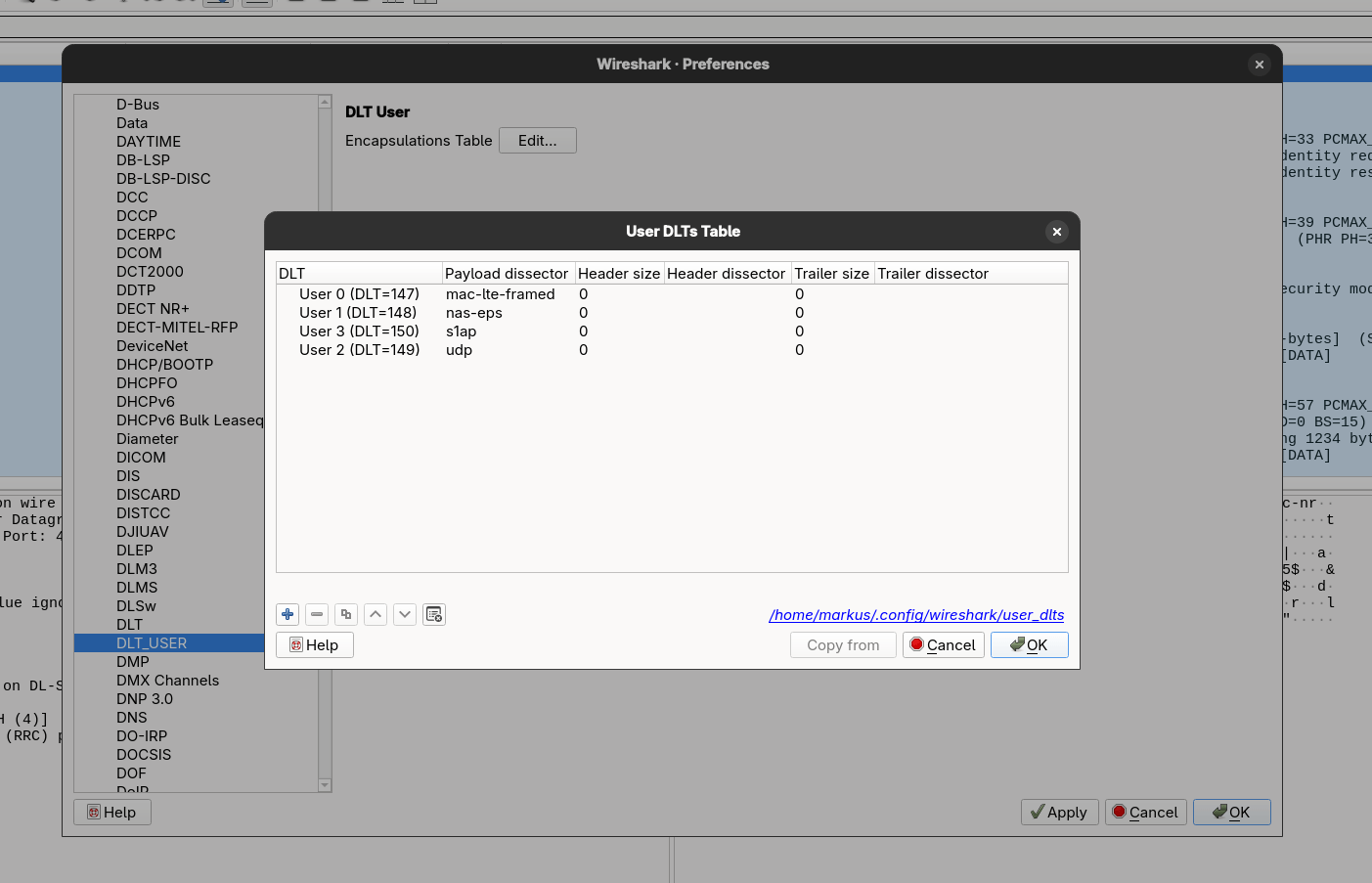Move a DLT entry down with the chevron icon
The width and height of the screenshot is (1372, 883).
pyautogui.click(x=404, y=614)
